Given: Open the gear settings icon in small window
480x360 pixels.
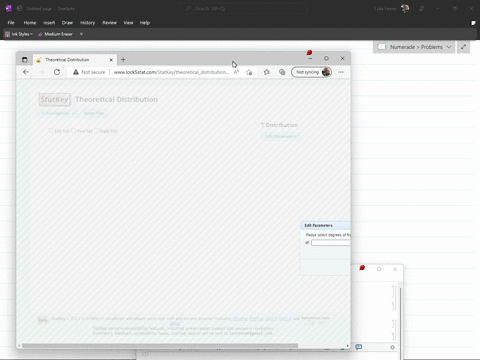Looking at the screenshot, I should click(x=392, y=347).
